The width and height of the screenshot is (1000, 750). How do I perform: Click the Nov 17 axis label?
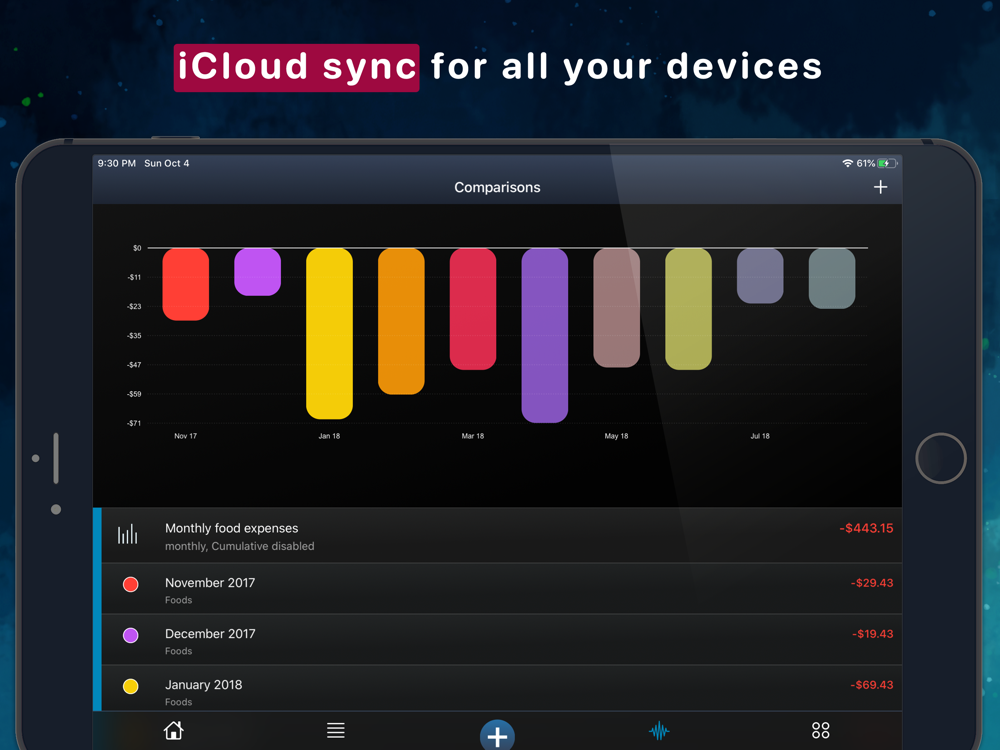pyautogui.click(x=186, y=436)
